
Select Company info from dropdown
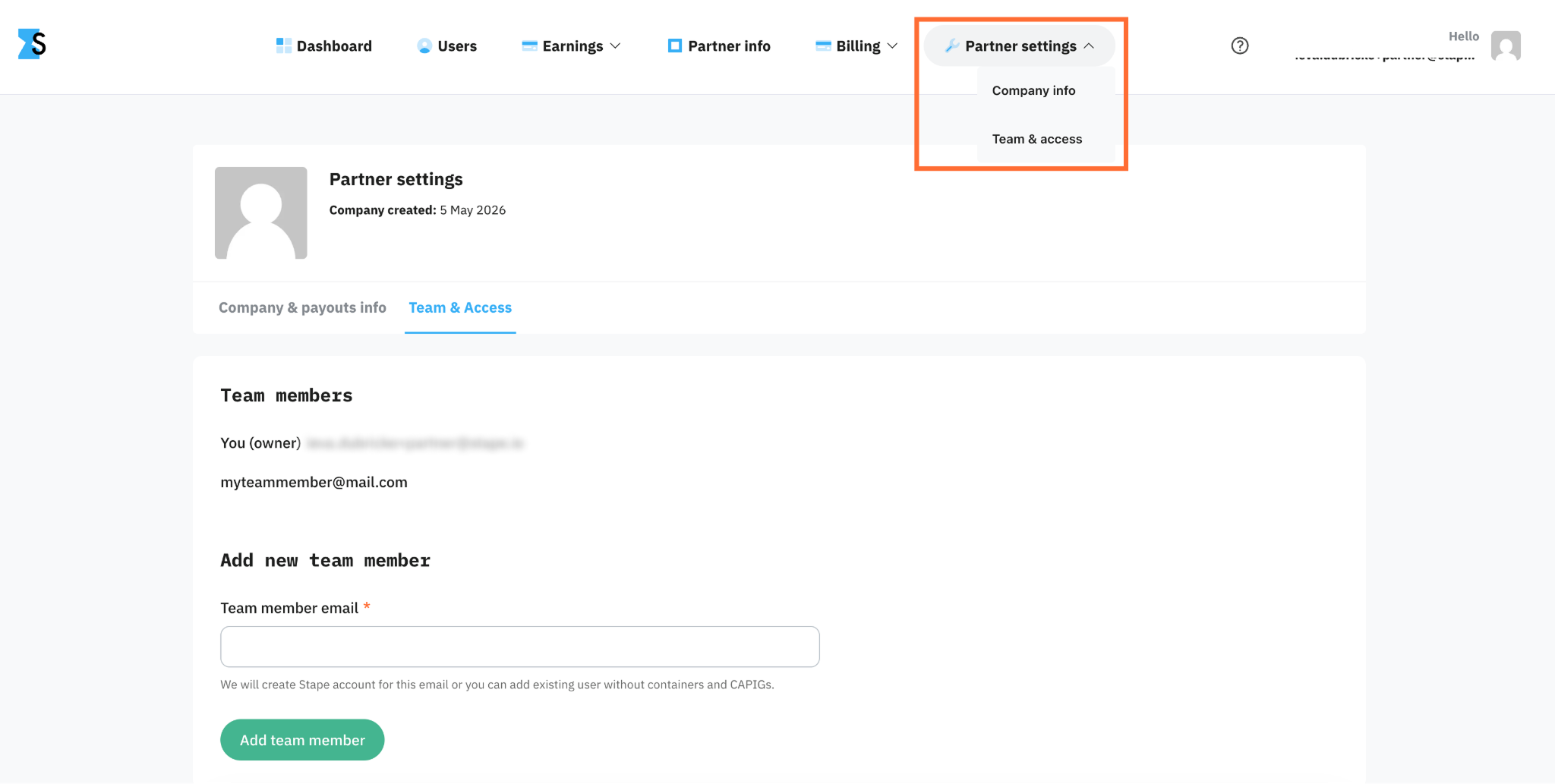(x=1033, y=90)
